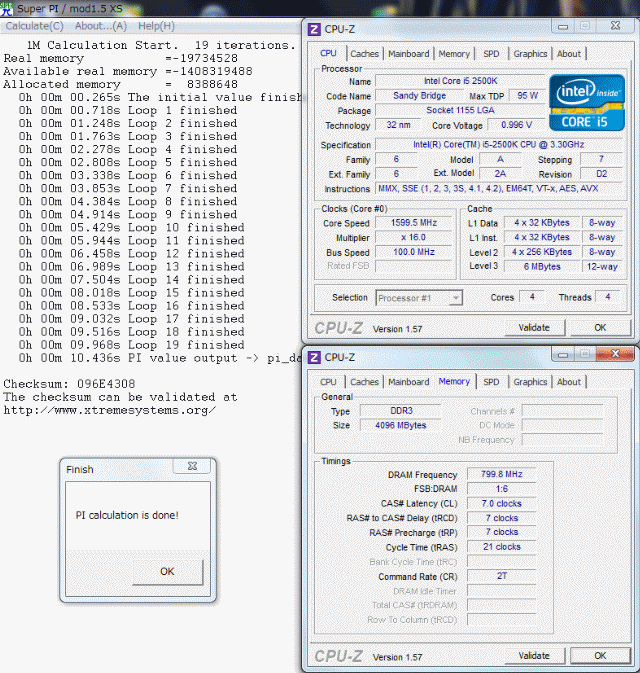Open the Calculate(C) menu
The image size is (640, 673).
[35, 26]
